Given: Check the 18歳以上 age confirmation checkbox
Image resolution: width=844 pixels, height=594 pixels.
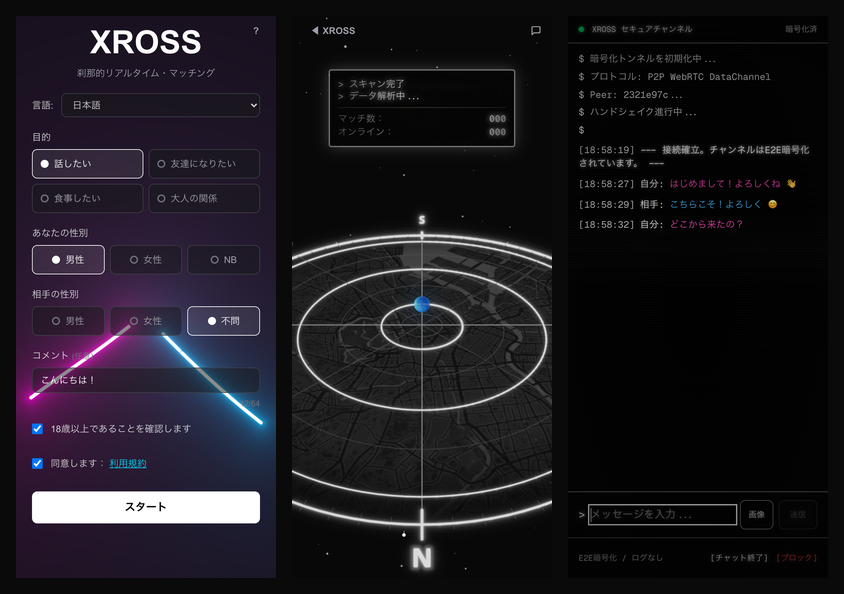Looking at the screenshot, I should pyautogui.click(x=37, y=428).
